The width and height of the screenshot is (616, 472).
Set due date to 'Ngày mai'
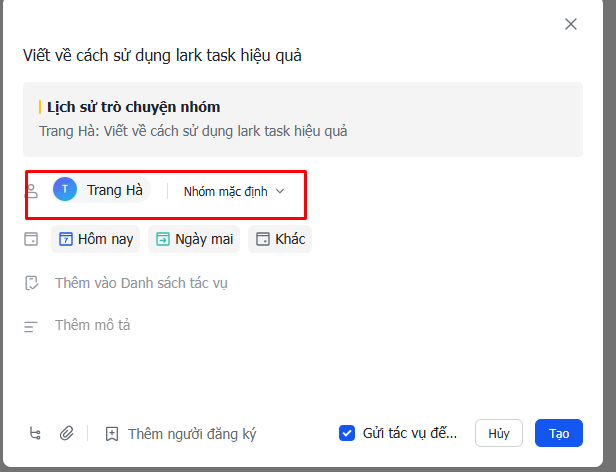click(194, 239)
